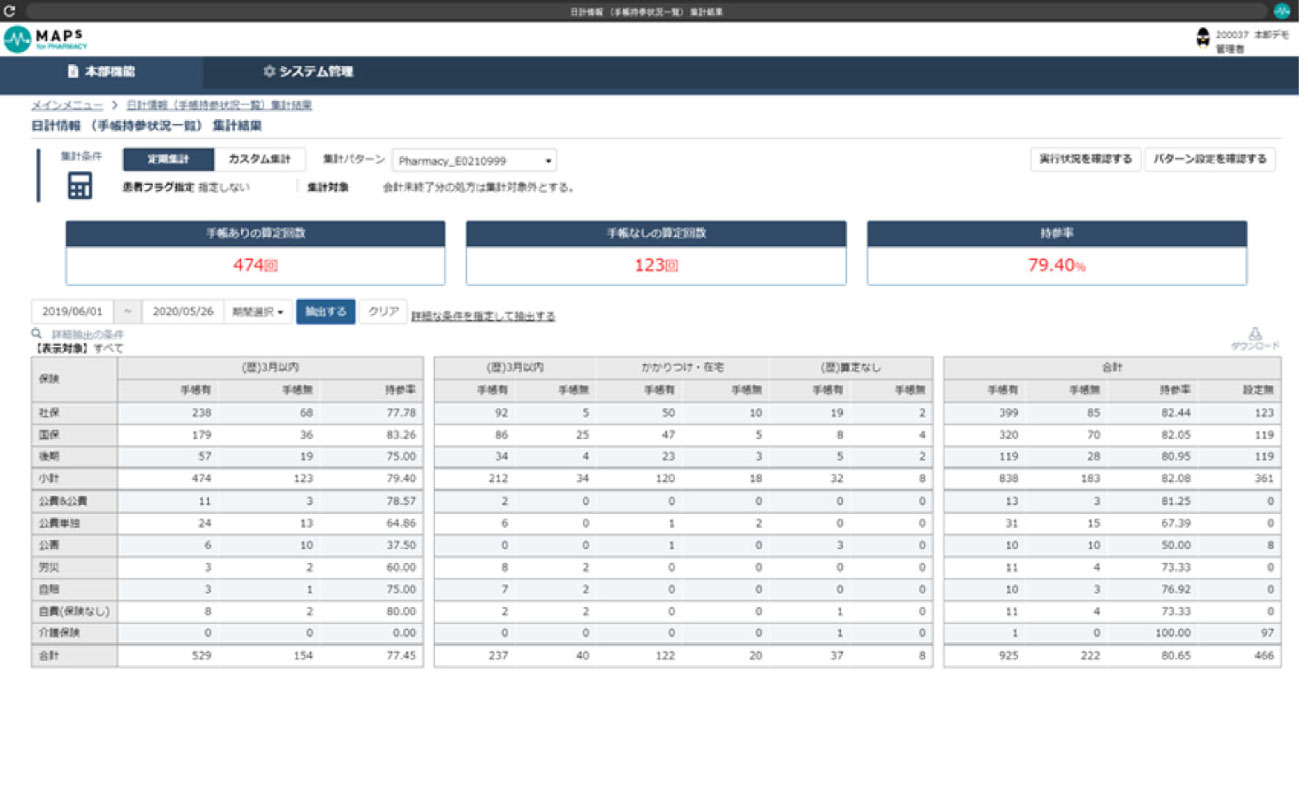Viewport: 1308px width, 800px height.
Task: Open the user avatar icon
Action: point(1203,39)
